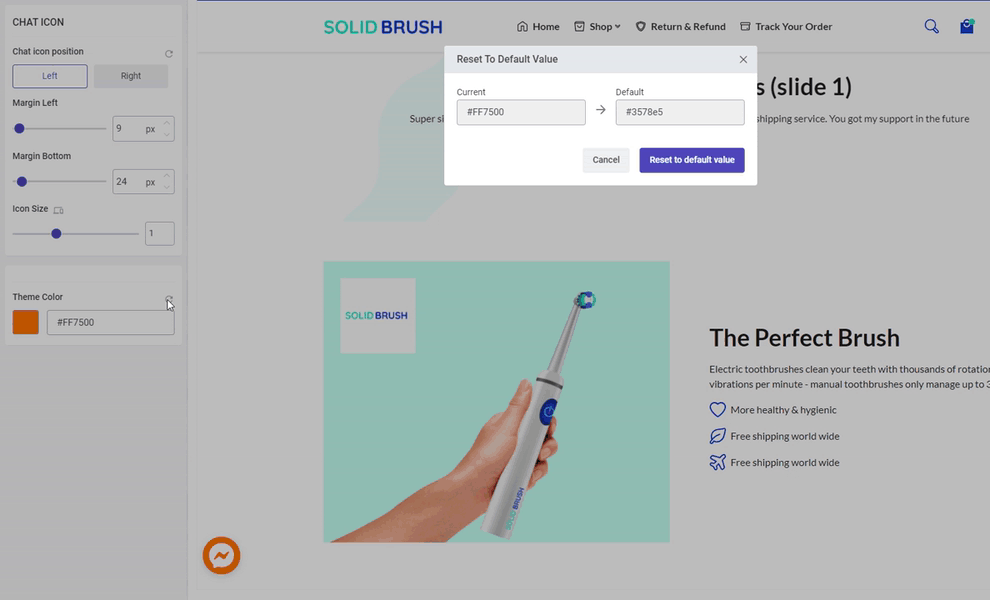Select Right chat icon position
The width and height of the screenshot is (990, 600).
point(131,76)
